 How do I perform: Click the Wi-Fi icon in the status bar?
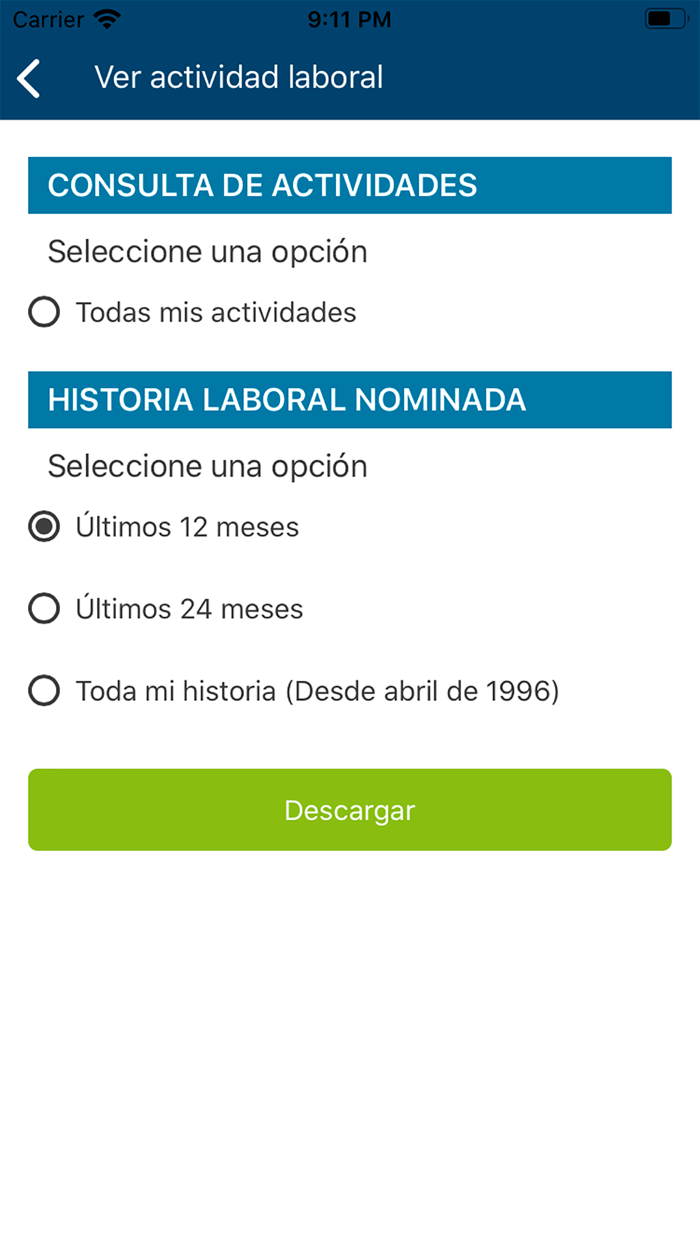coord(105,18)
